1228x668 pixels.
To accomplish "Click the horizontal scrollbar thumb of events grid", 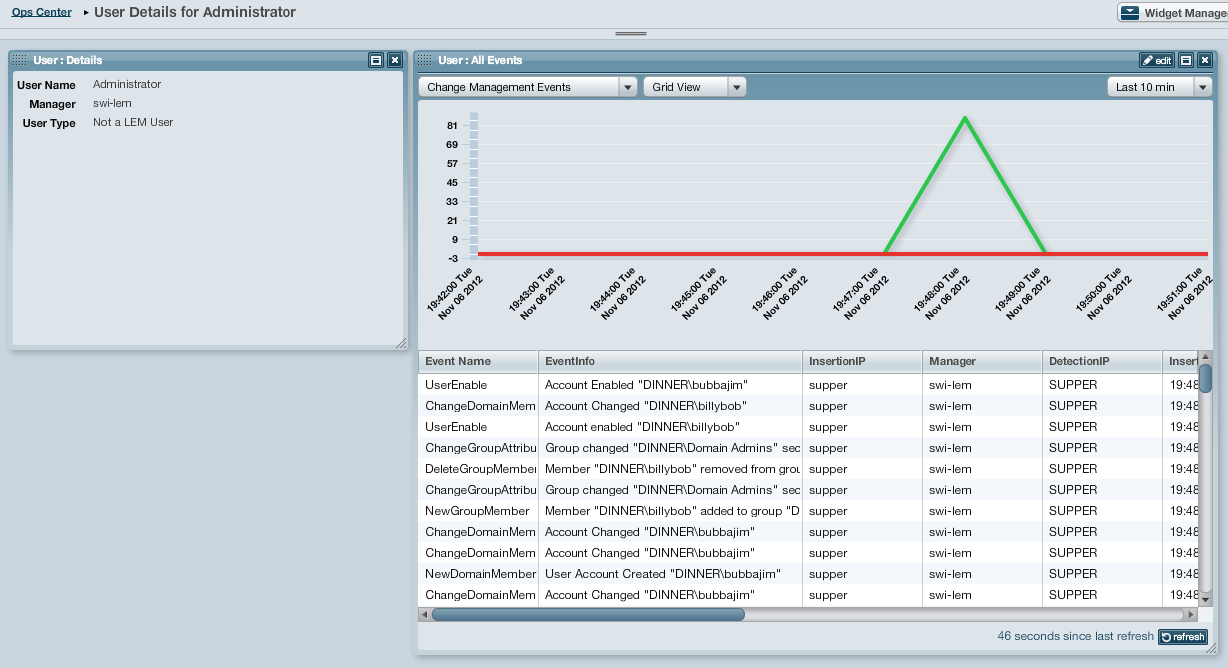I will (588, 615).
